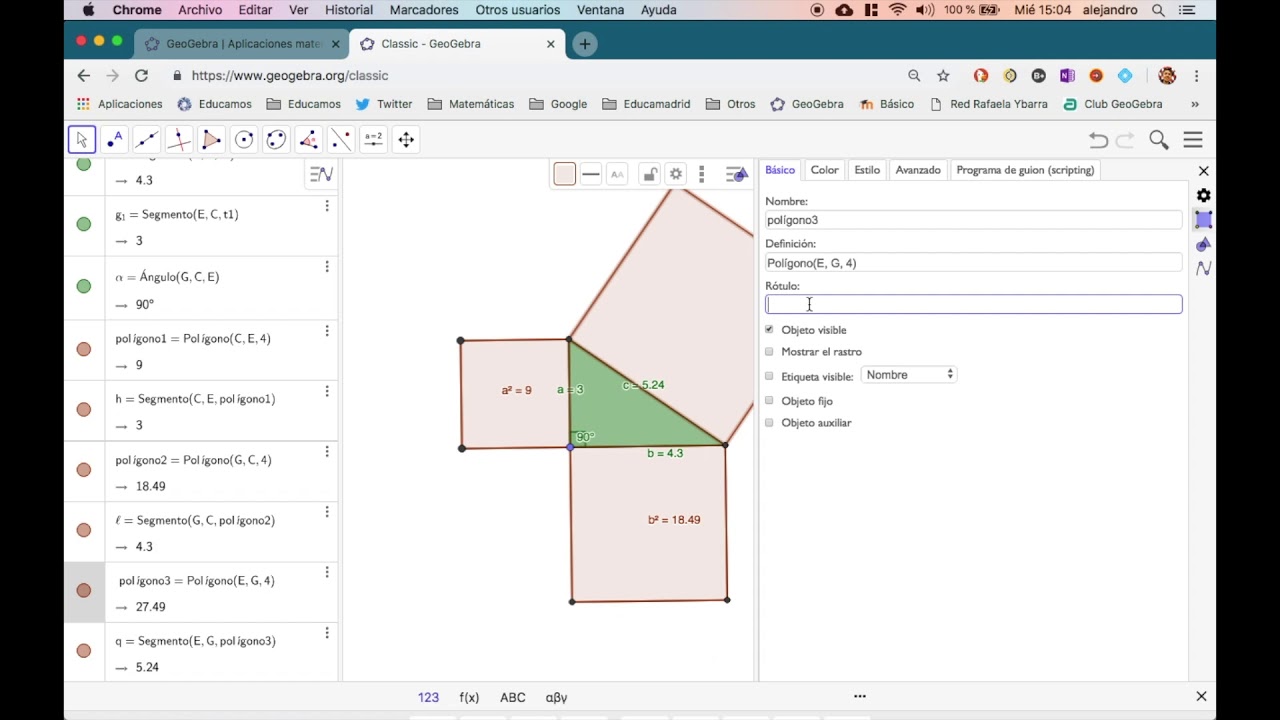The height and width of the screenshot is (720, 1280).
Task: Open the style bar three-dot more options
Action: [x=702, y=175]
